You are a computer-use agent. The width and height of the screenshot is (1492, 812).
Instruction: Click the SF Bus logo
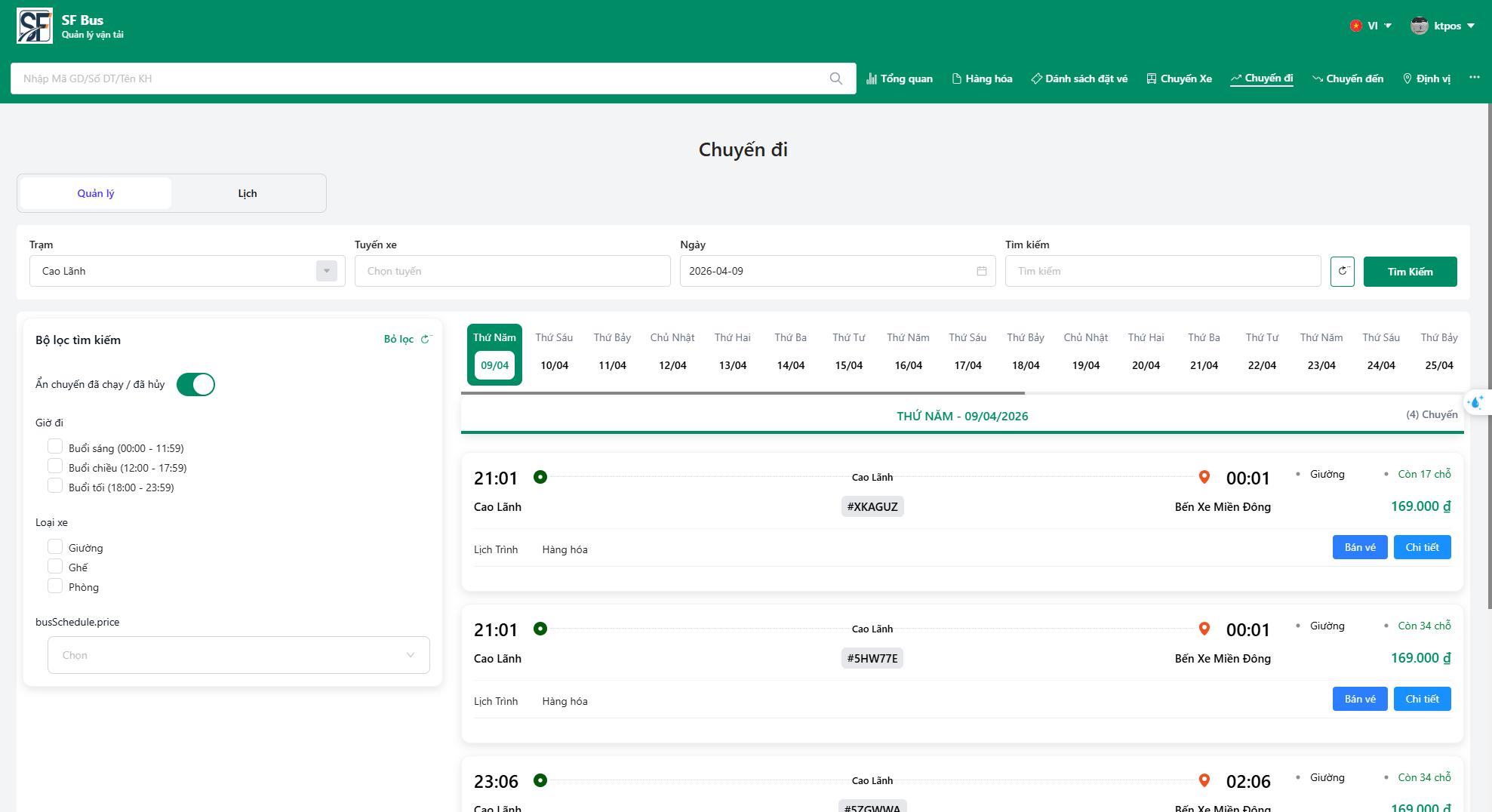click(x=35, y=26)
